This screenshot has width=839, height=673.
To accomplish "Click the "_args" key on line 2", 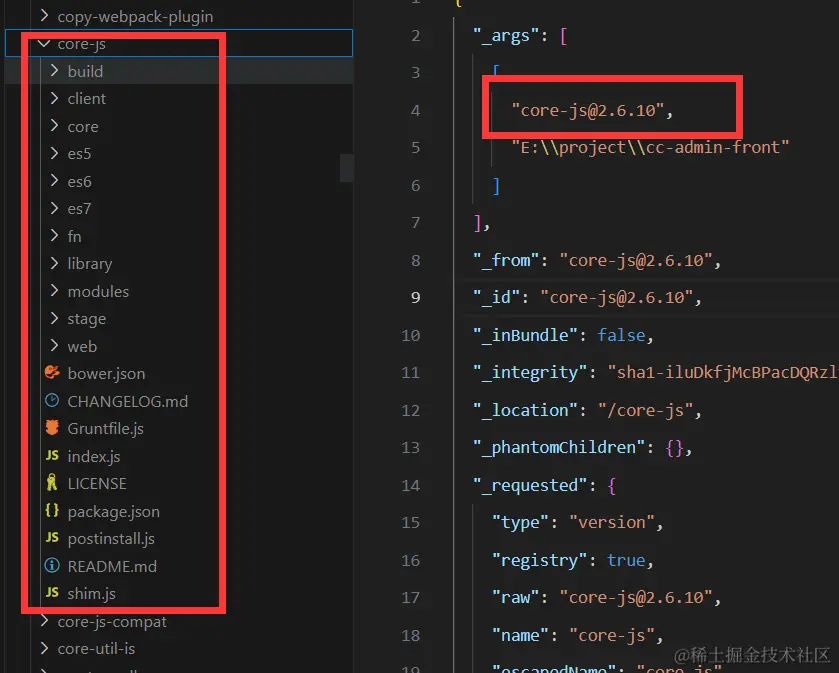I will pos(506,36).
